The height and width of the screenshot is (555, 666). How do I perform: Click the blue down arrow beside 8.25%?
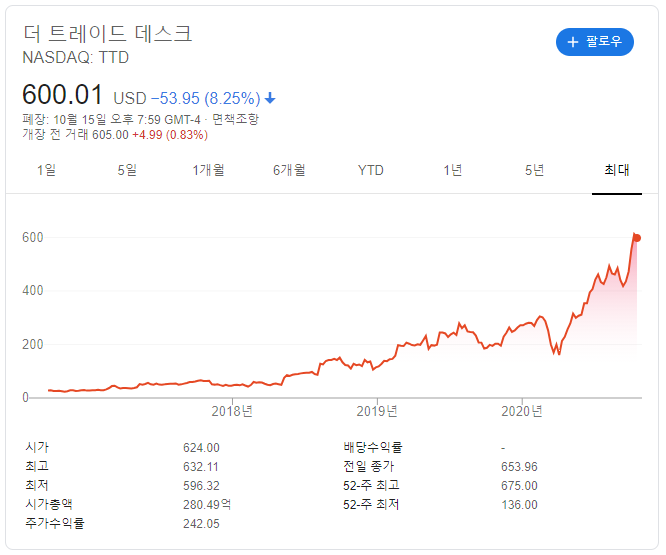pos(270,99)
